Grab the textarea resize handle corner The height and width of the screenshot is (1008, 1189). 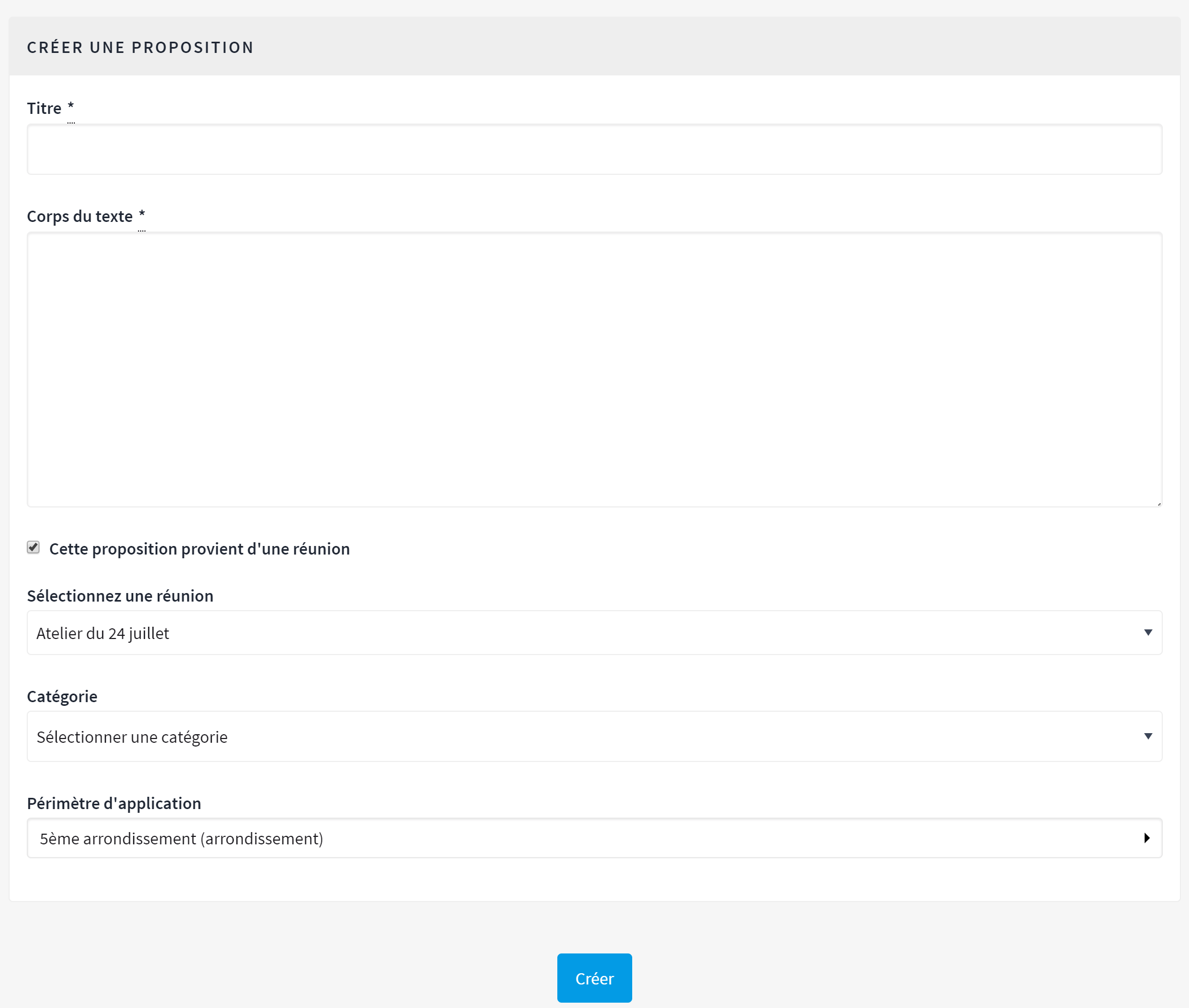1159,503
